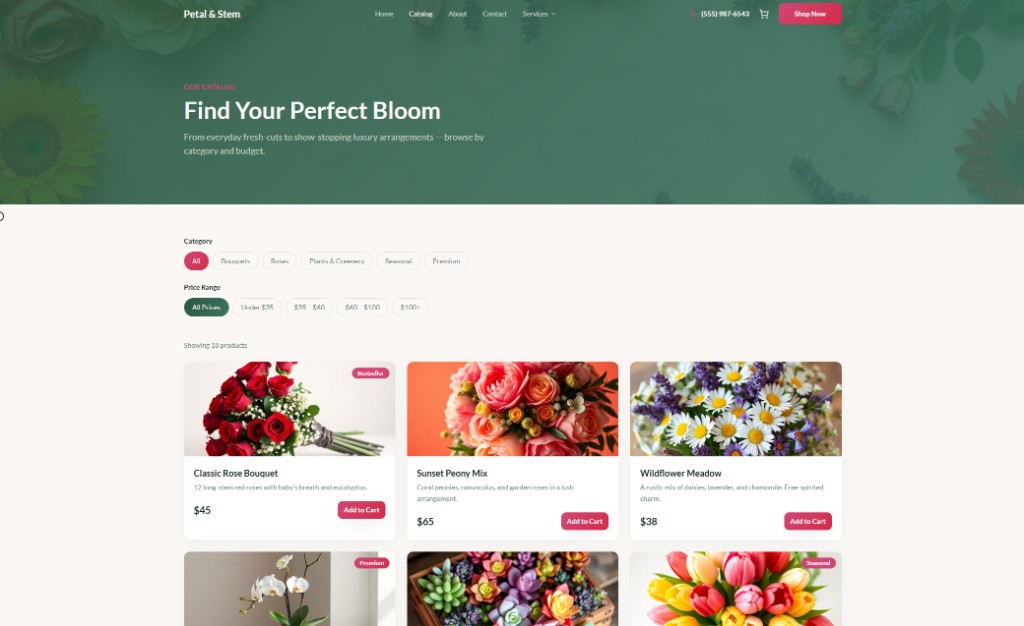Click the phone icon beside the number

[x=693, y=14]
